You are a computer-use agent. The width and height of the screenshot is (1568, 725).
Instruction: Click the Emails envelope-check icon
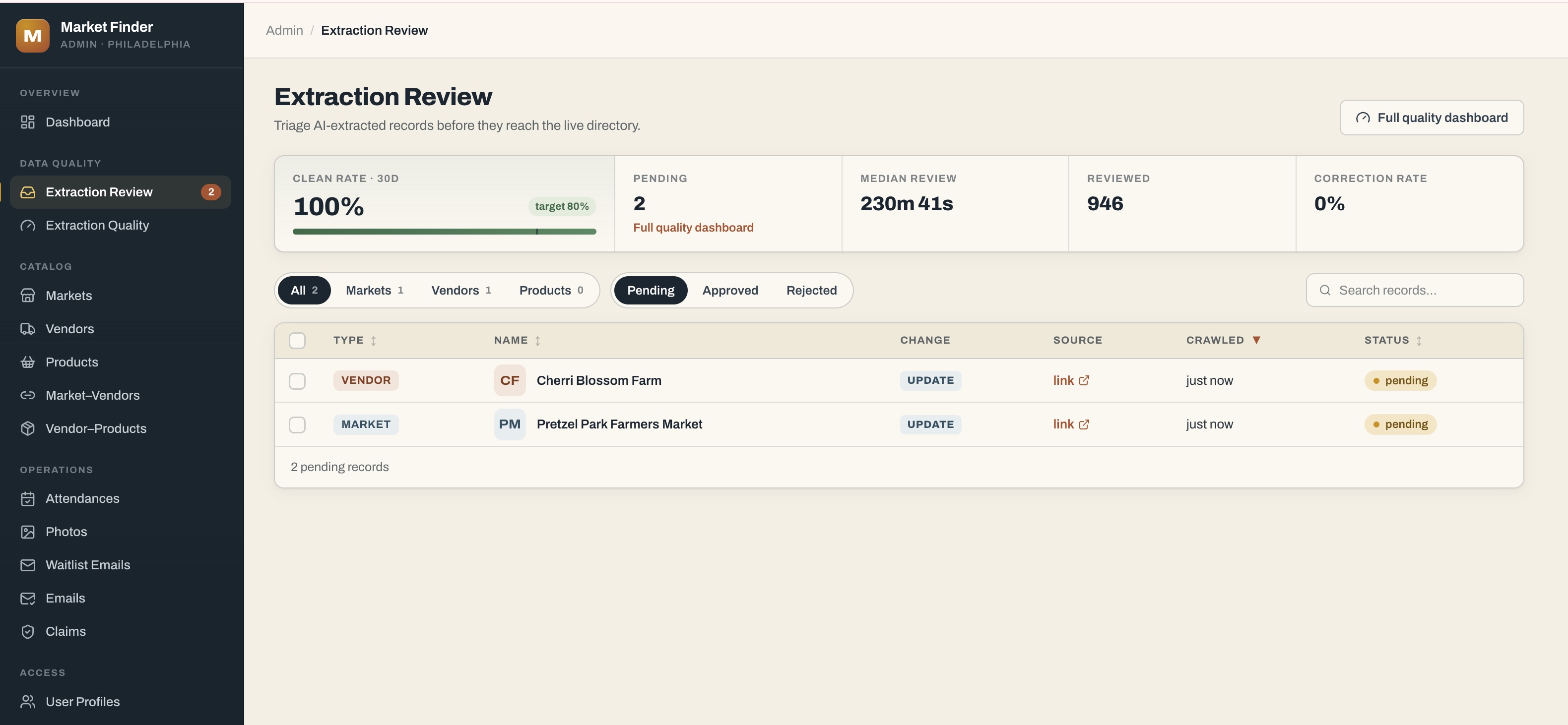(x=27, y=599)
